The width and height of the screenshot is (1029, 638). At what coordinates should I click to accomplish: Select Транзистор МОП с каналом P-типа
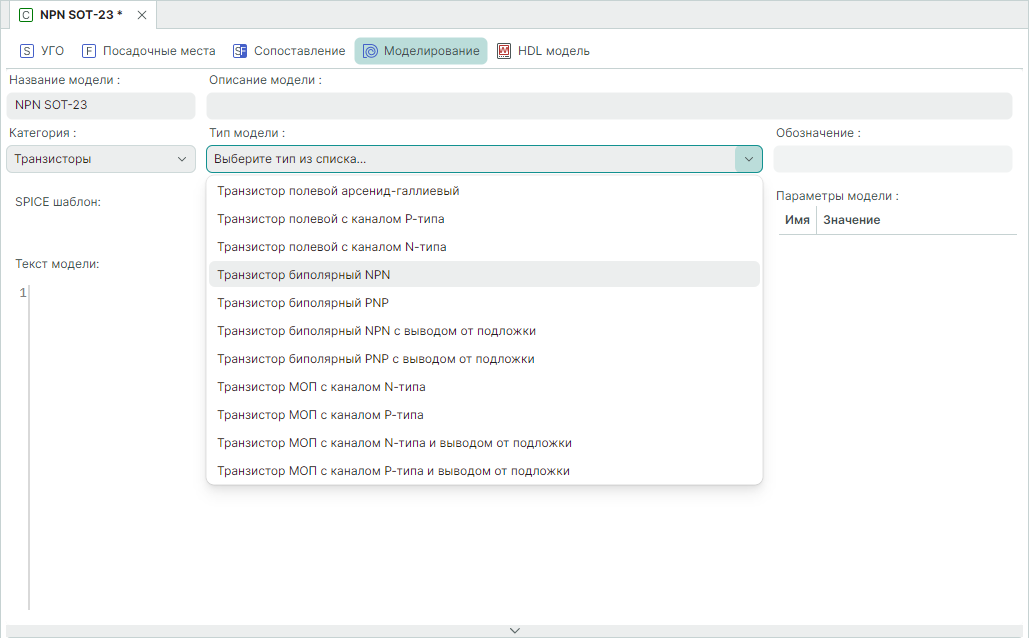(484, 415)
